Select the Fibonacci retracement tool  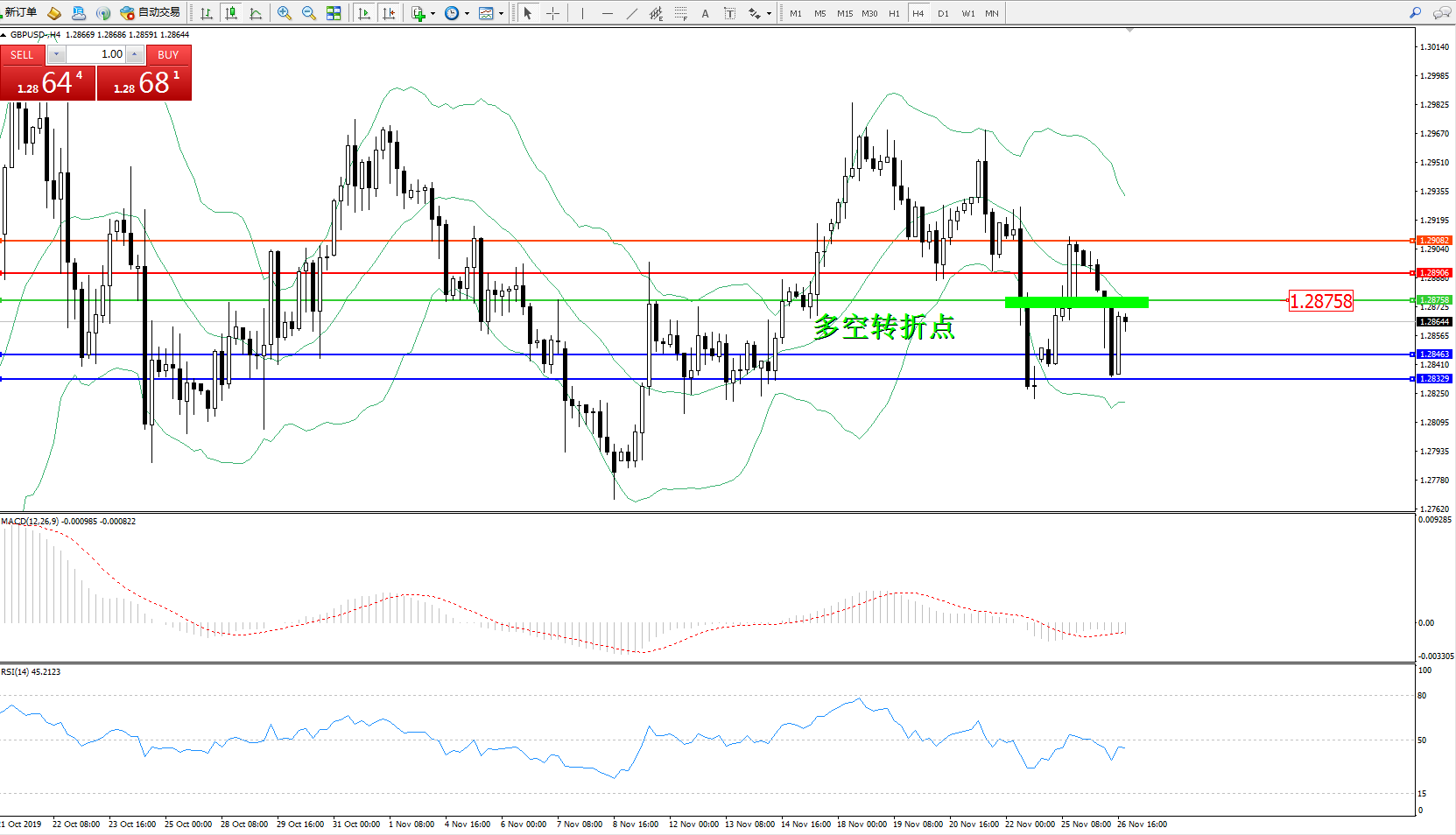coord(680,13)
